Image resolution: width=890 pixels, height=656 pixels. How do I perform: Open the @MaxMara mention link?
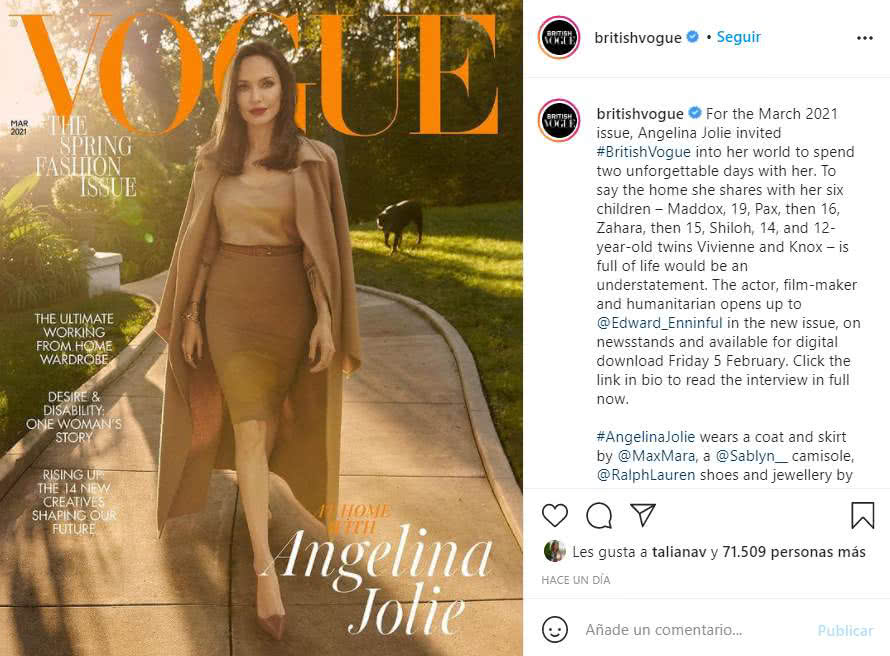[x=657, y=456]
